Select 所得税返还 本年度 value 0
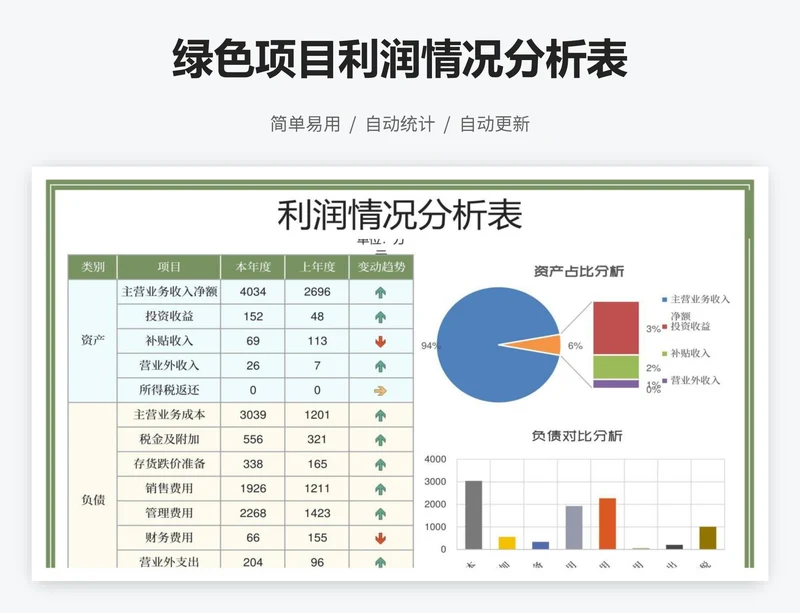The image size is (800, 613). point(253,390)
